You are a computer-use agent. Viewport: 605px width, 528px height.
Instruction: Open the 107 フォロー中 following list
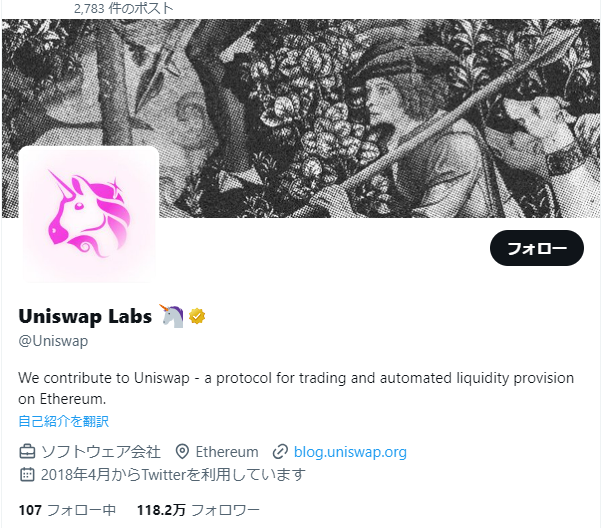tap(67, 510)
